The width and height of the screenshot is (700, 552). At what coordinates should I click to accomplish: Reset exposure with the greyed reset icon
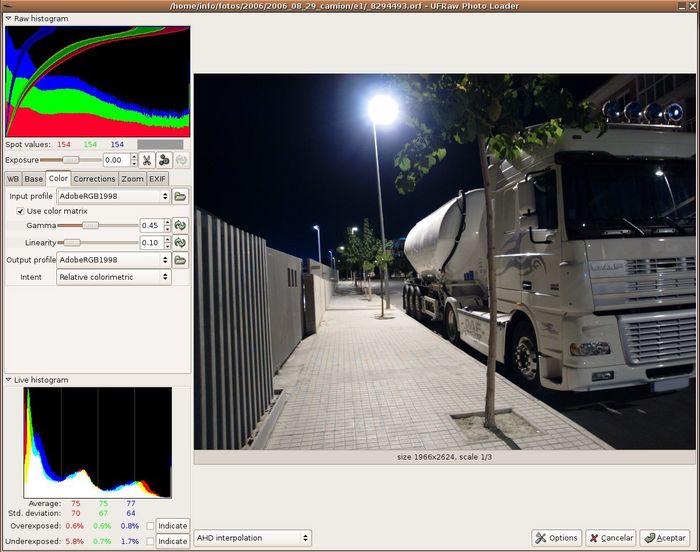[x=181, y=160]
